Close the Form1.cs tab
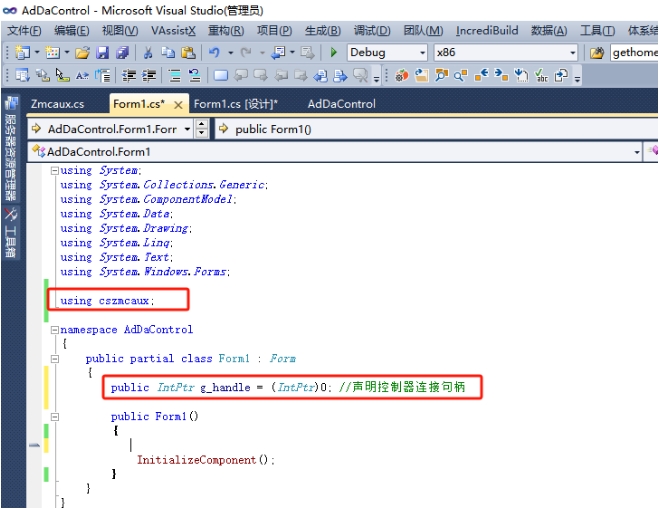 (x=178, y=105)
